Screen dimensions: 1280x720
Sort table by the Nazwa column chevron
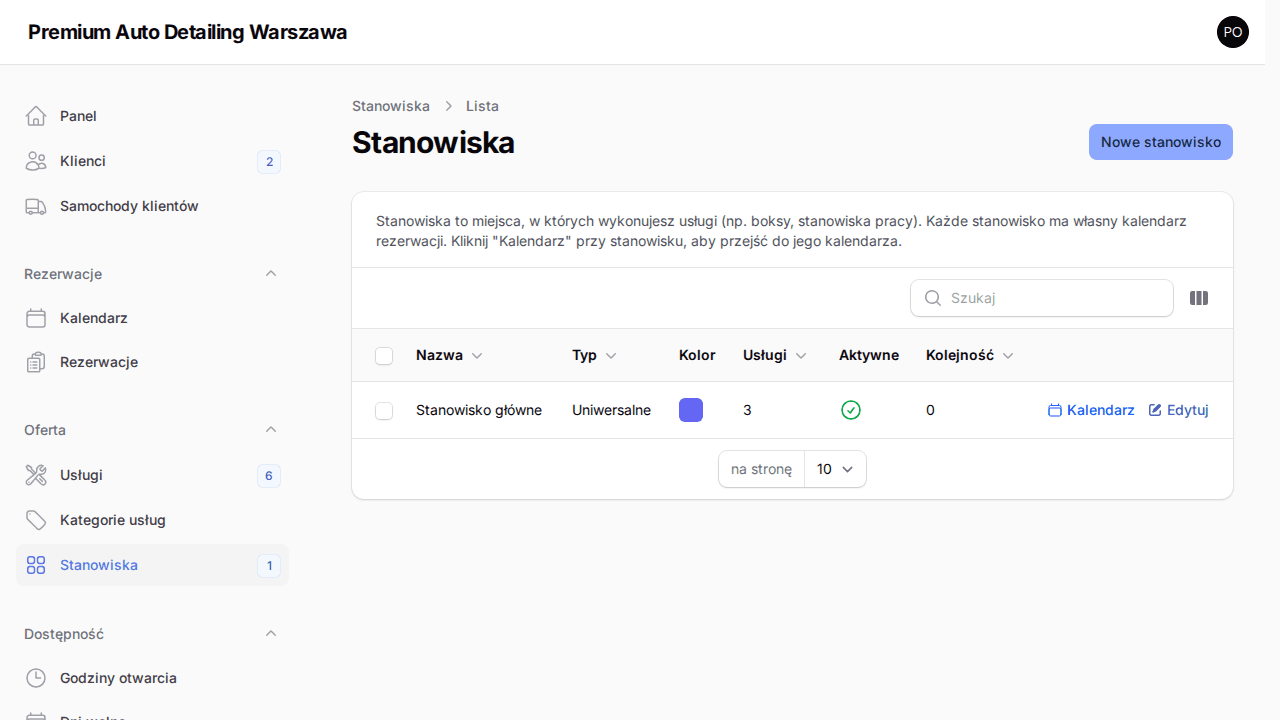coord(477,355)
